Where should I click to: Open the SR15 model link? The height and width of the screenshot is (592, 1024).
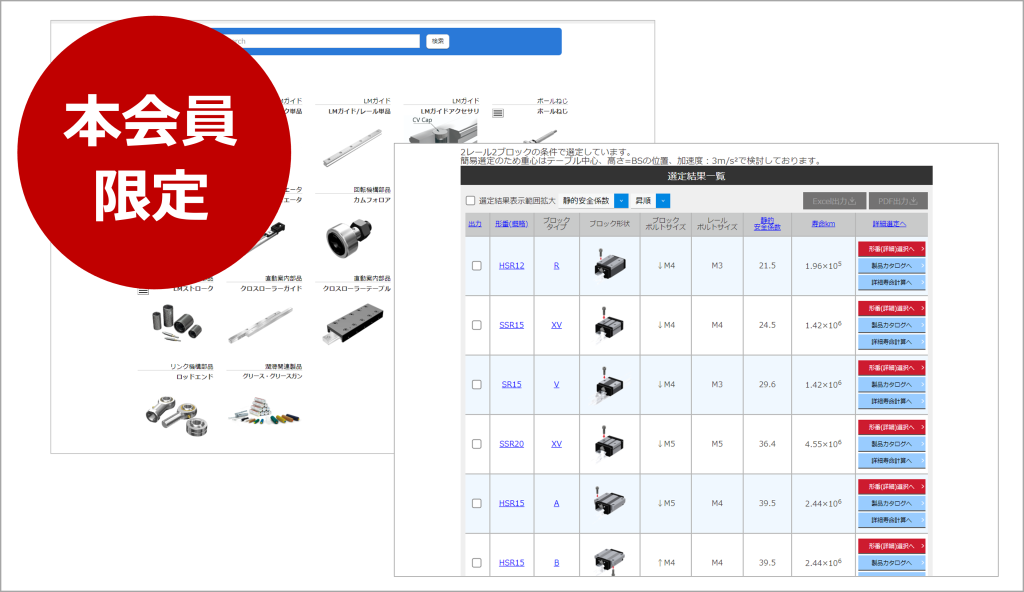coord(511,385)
